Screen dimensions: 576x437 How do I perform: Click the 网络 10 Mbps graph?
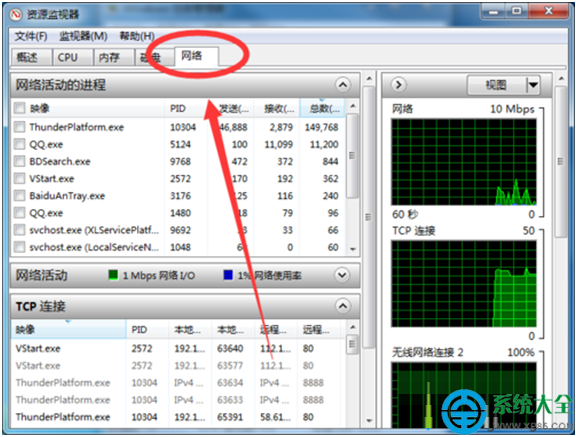tap(464, 162)
